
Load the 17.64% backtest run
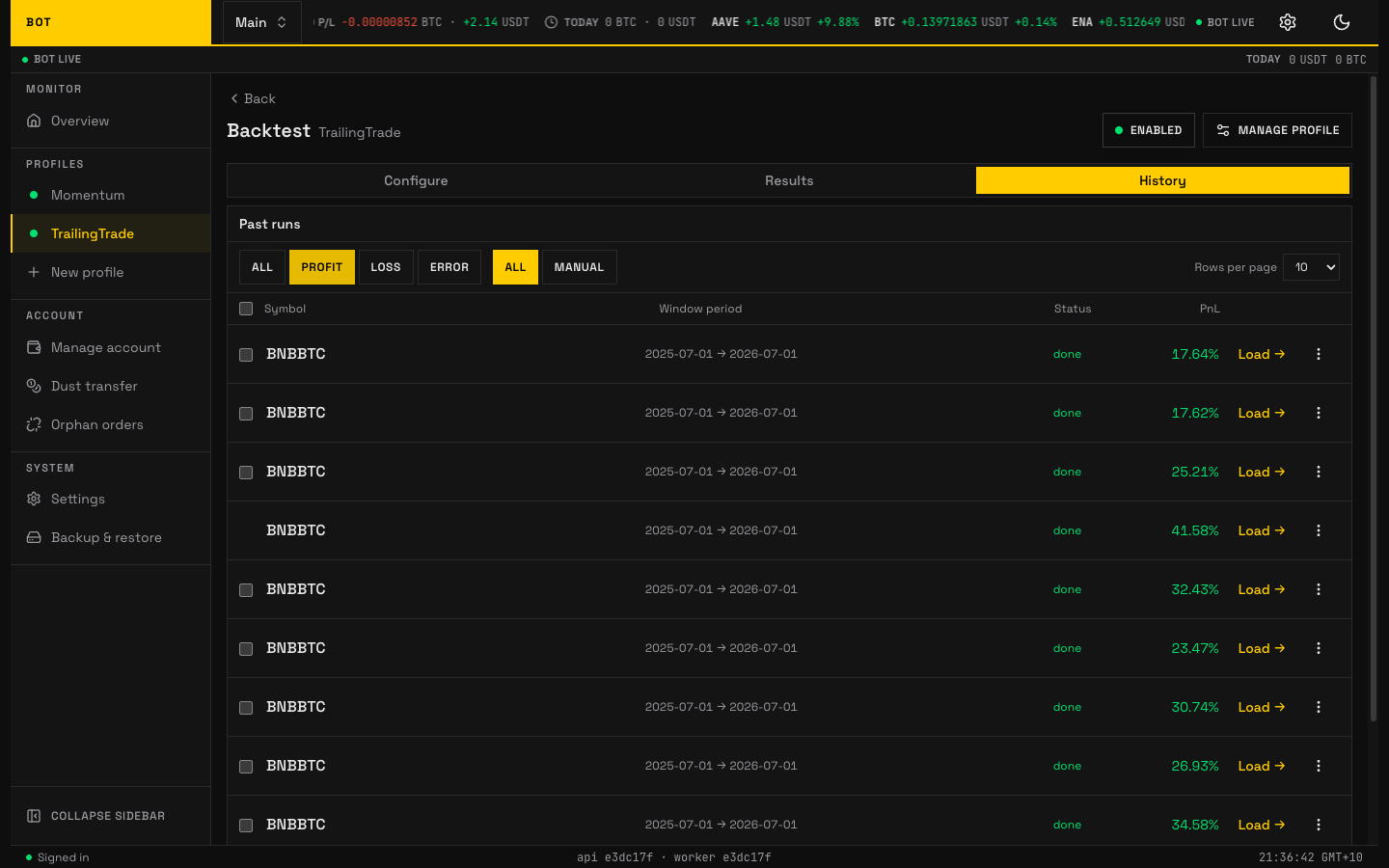pos(1262,354)
